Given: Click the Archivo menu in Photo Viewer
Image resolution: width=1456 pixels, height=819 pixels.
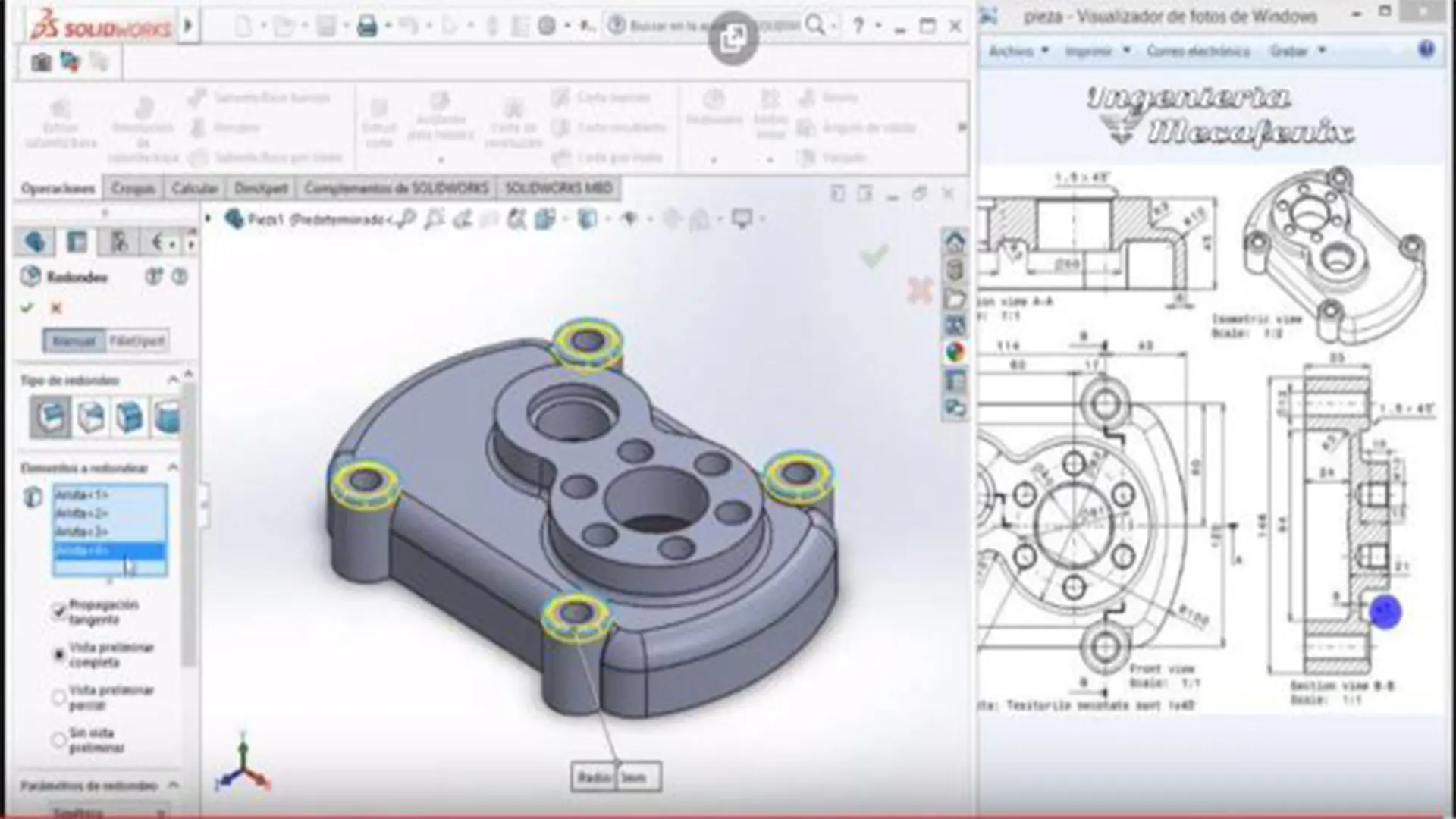Looking at the screenshot, I should click(x=1012, y=52).
